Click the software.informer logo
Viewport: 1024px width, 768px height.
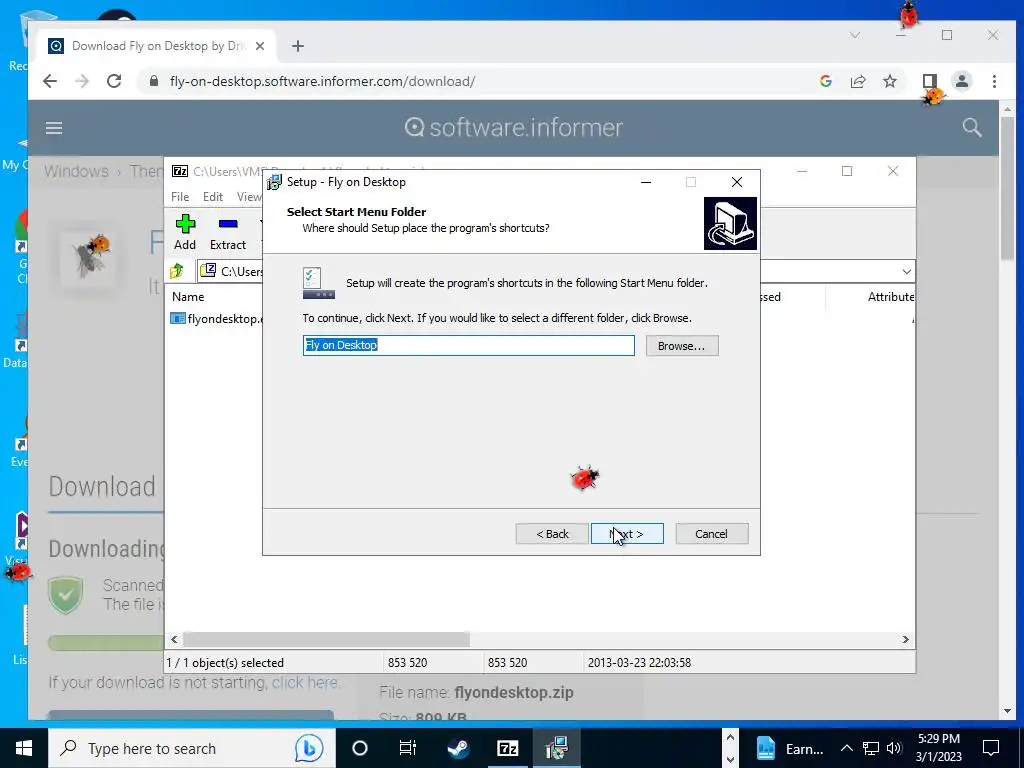(x=513, y=127)
